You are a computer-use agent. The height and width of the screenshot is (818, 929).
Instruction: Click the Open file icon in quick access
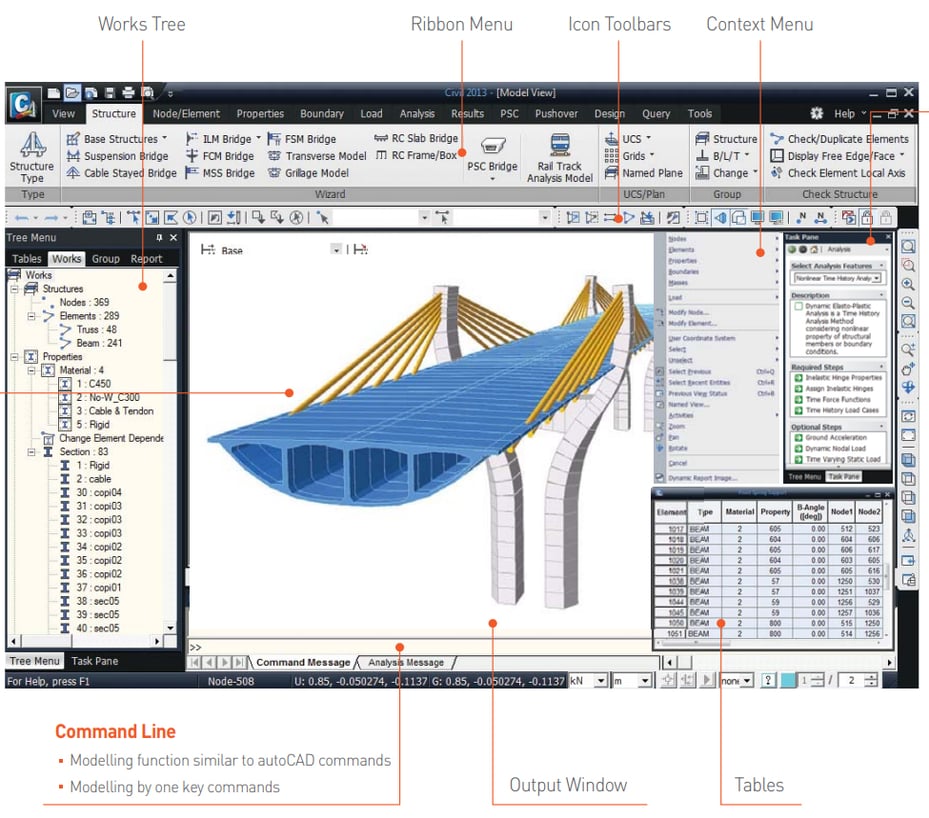click(x=72, y=92)
